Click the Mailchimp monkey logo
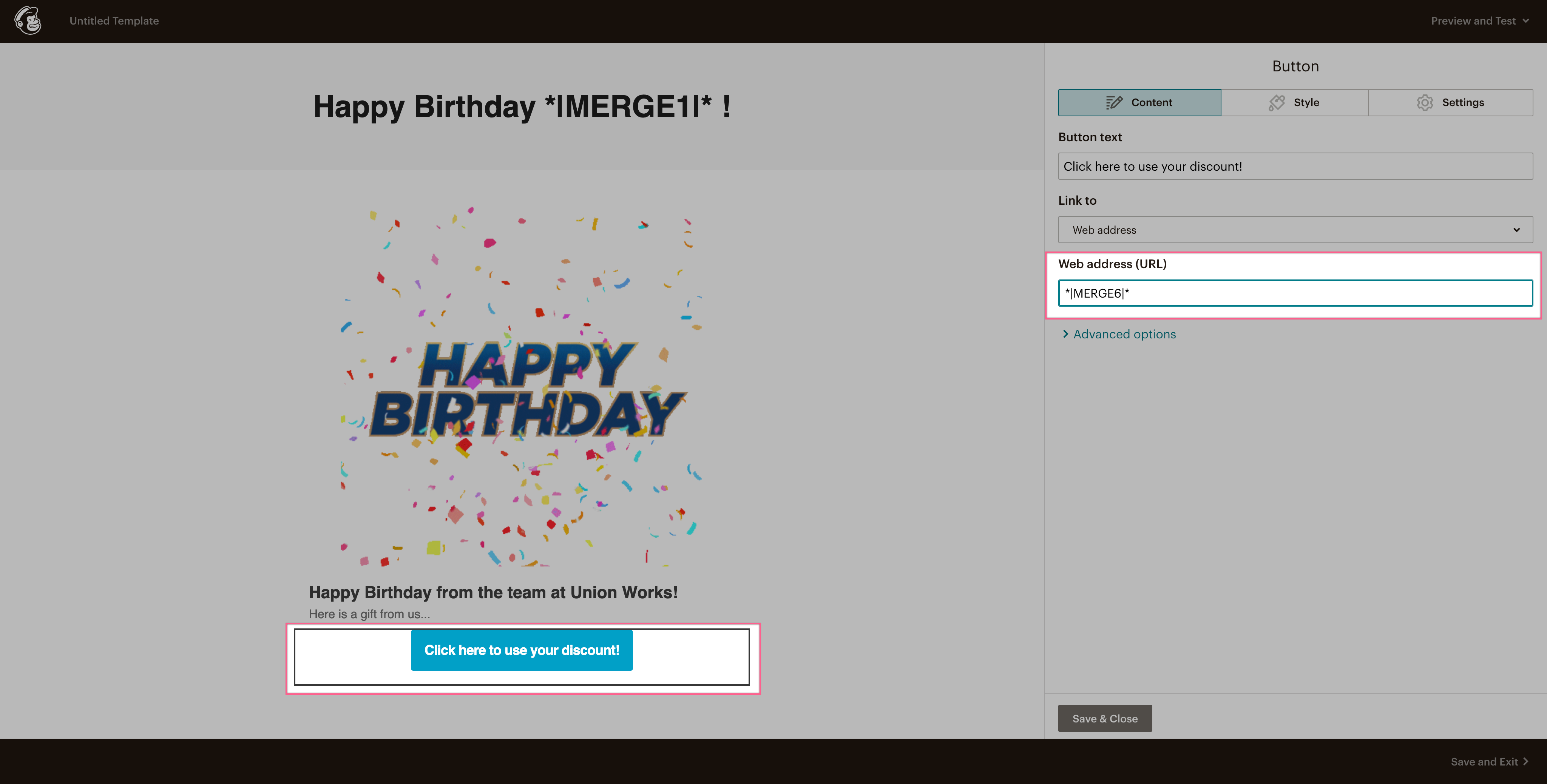 (x=28, y=20)
